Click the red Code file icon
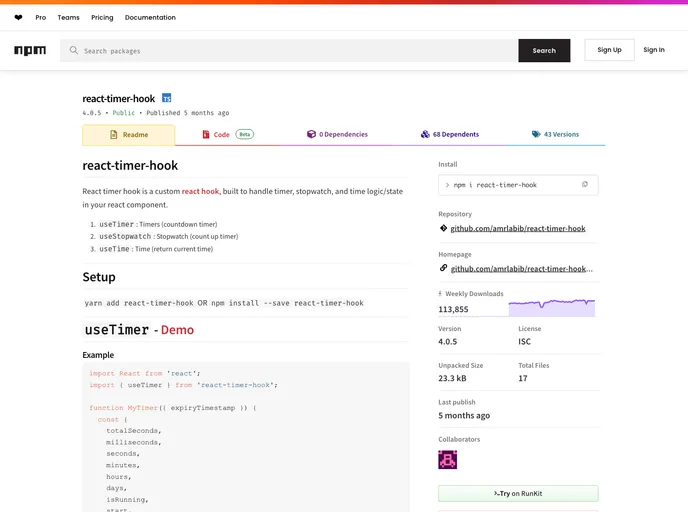The image size is (688, 512). coord(206,134)
